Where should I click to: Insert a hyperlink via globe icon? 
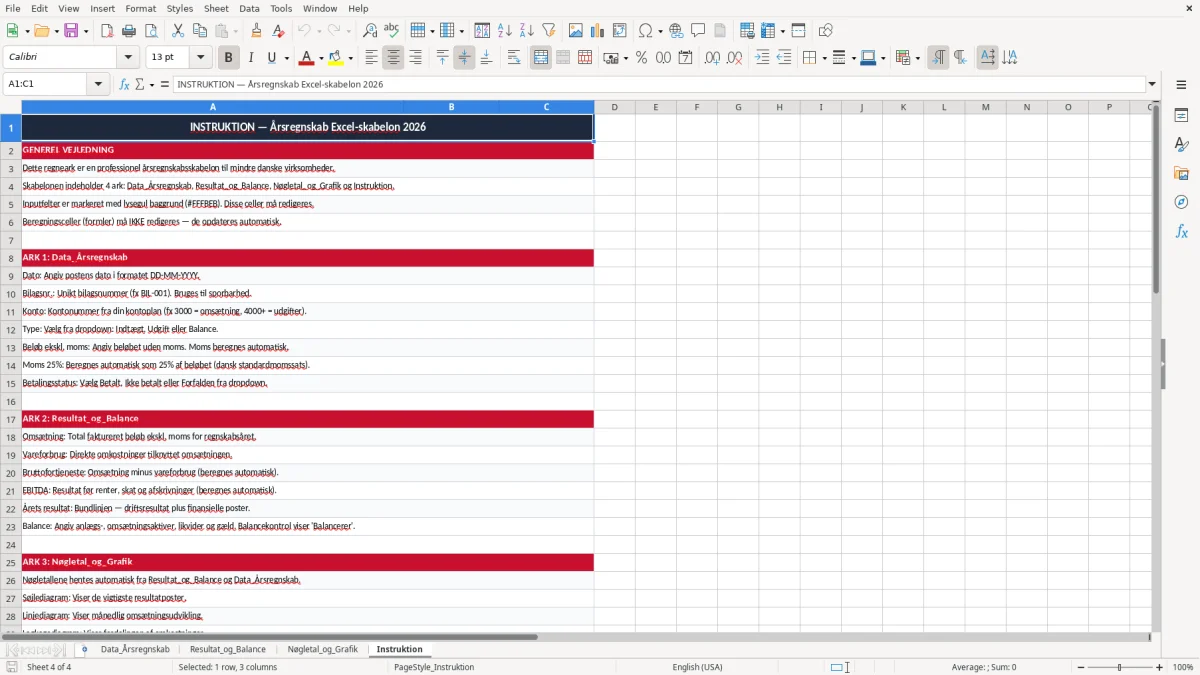click(x=676, y=31)
